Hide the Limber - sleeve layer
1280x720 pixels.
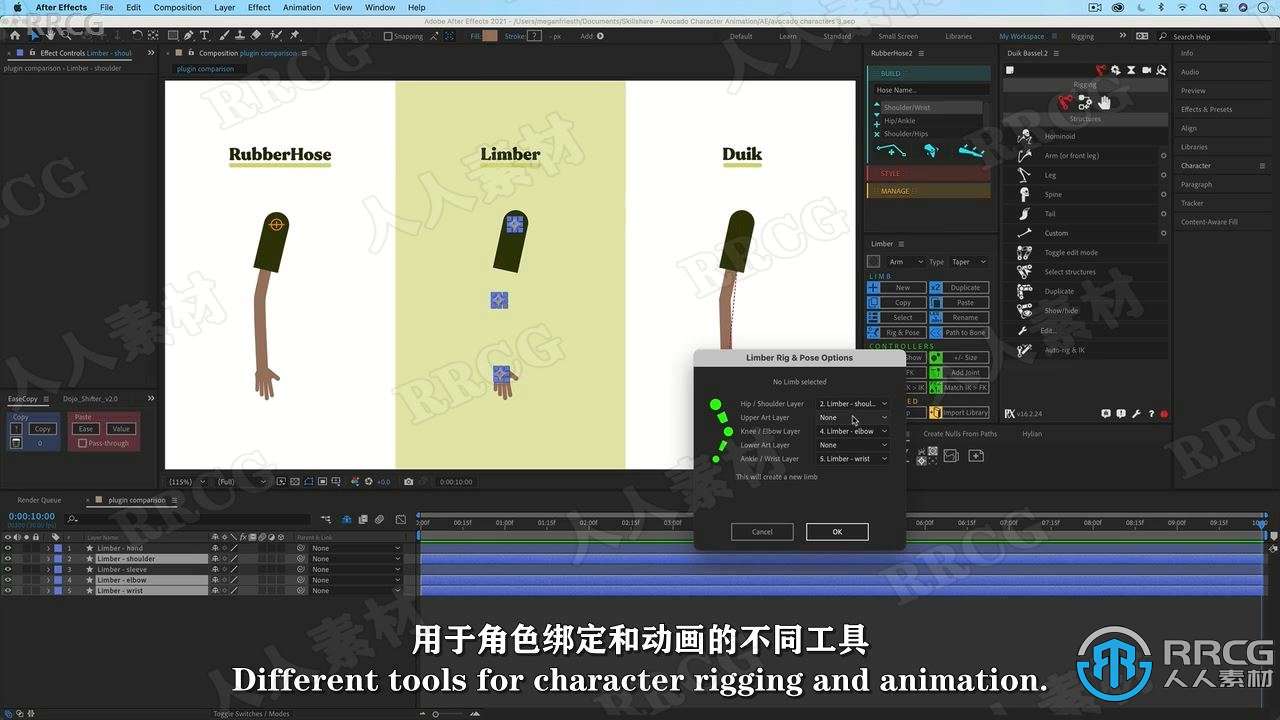click(x=8, y=569)
